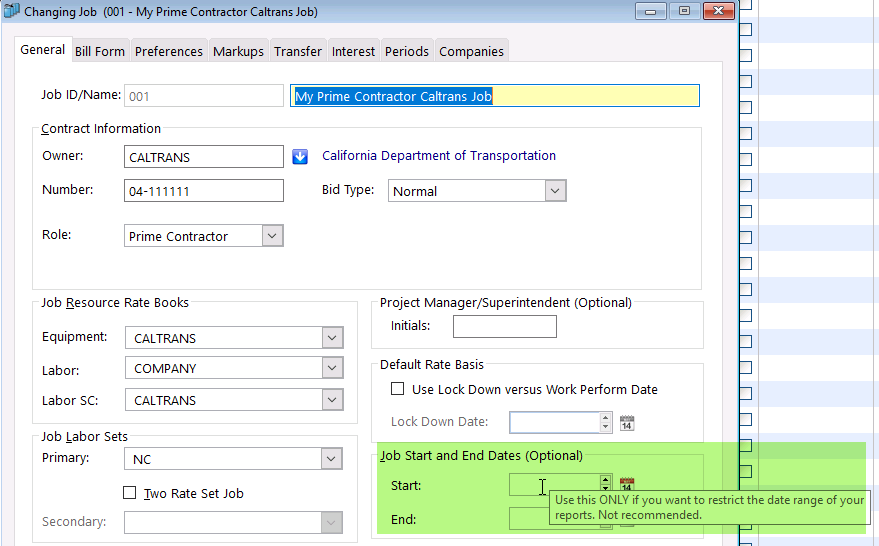
Task: Expand the Labor SC rate book dropdown
Action: click(x=332, y=400)
